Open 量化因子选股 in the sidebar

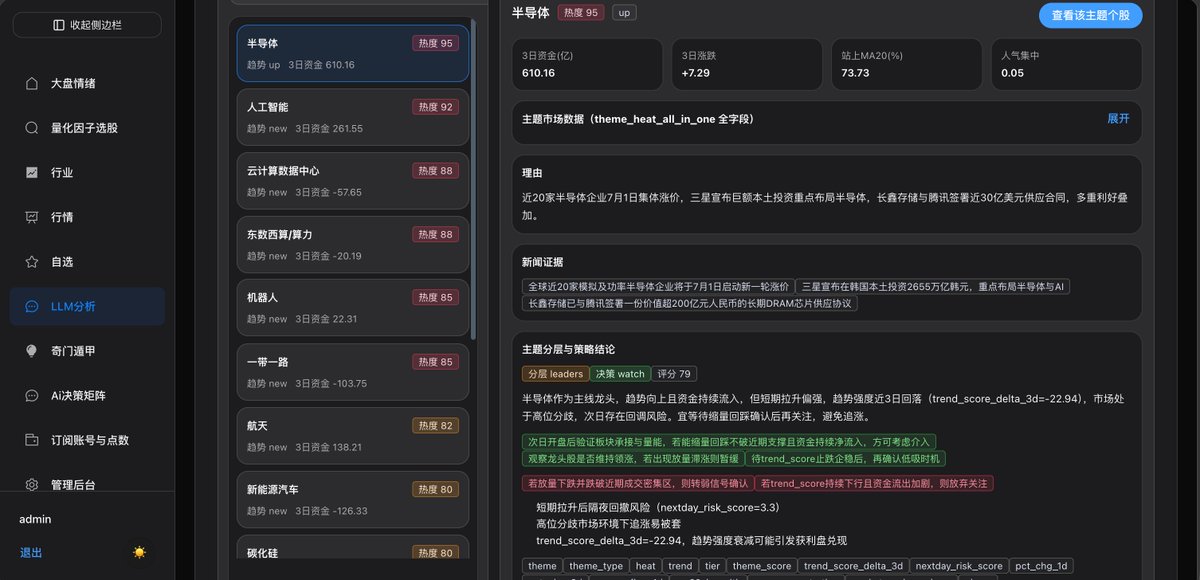87,128
